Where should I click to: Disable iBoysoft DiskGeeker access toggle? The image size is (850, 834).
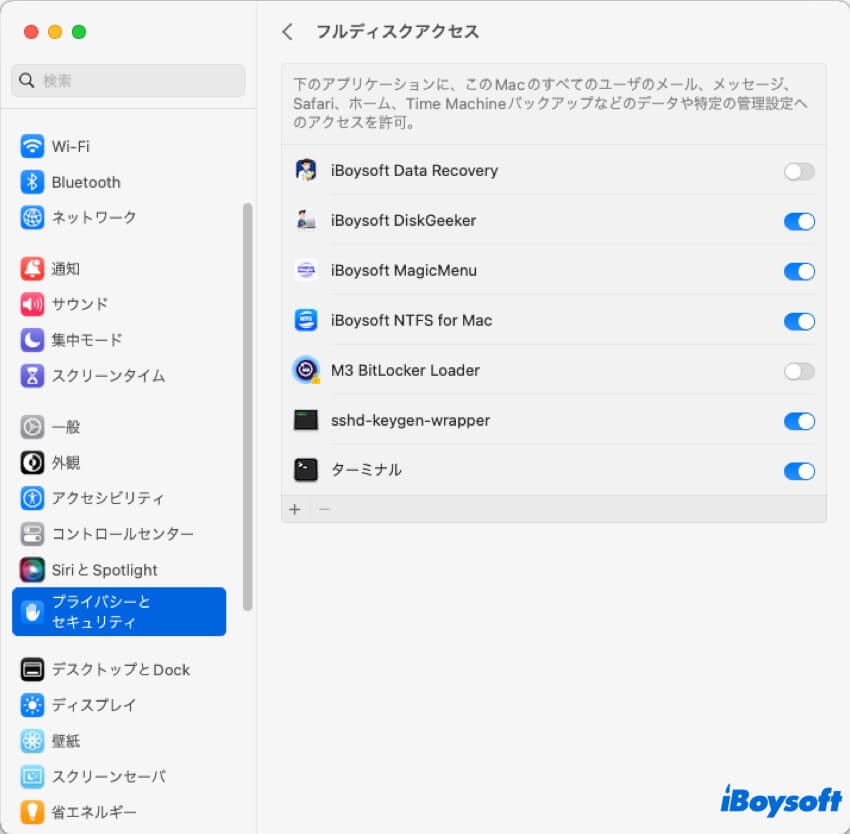pyautogui.click(x=799, y=221)
